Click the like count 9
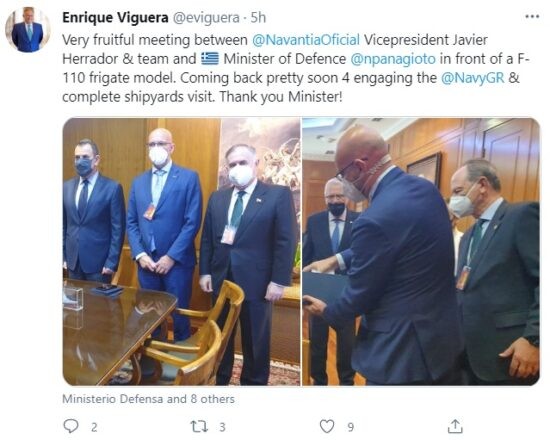 pos(350,427)
